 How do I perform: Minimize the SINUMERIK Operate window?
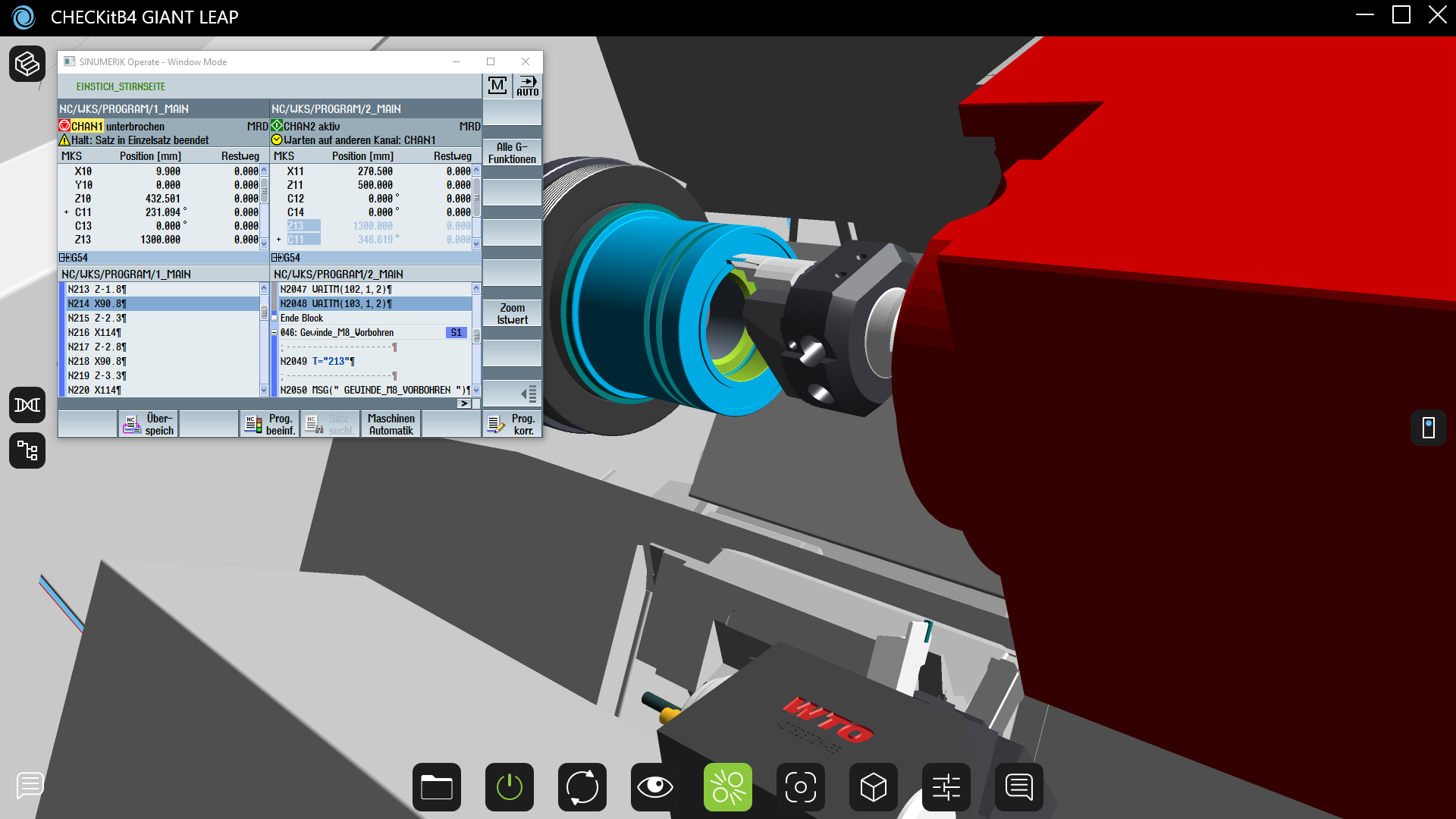coord(457,61)
